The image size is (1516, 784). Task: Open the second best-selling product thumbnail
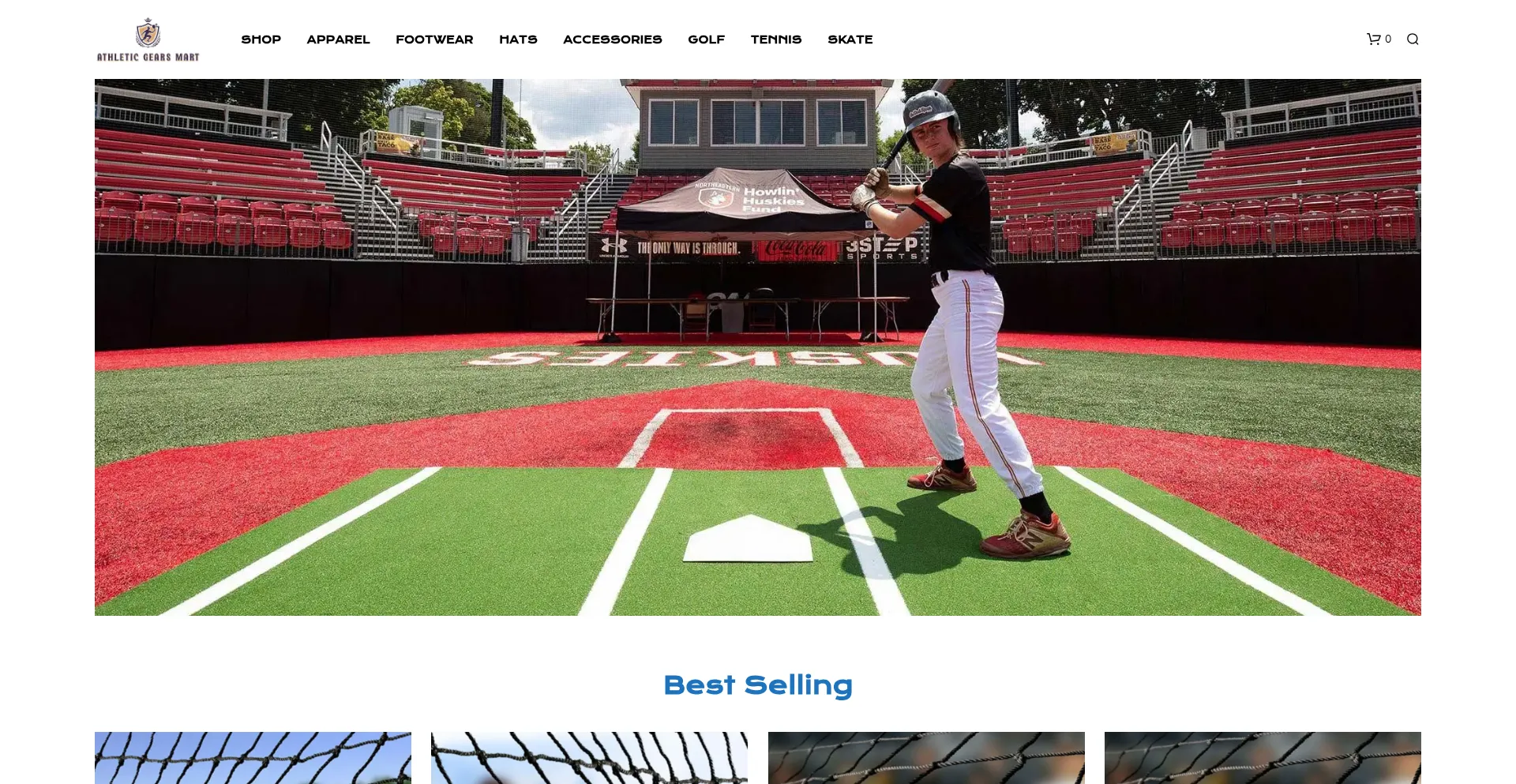click(589, 758)
